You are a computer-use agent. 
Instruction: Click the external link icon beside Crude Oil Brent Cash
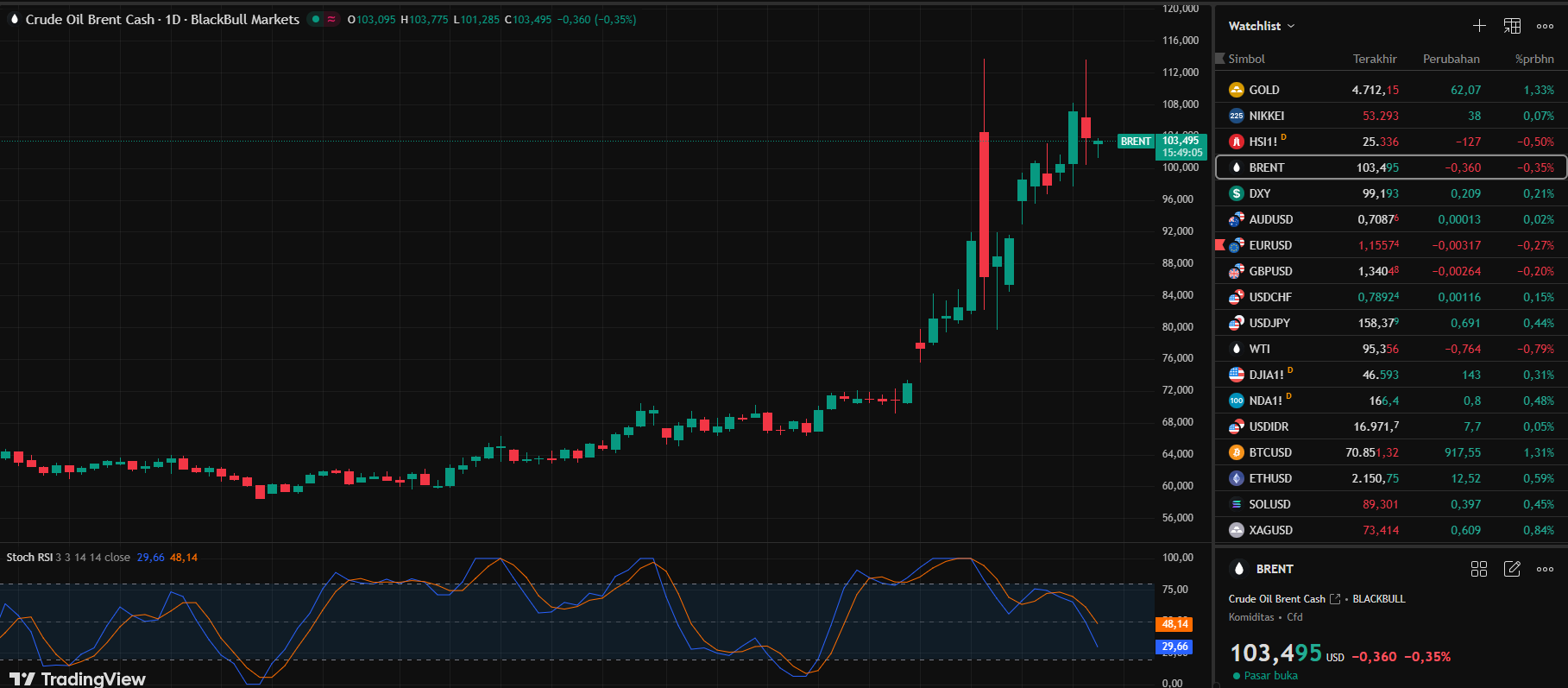click(x=1335, y=599)
